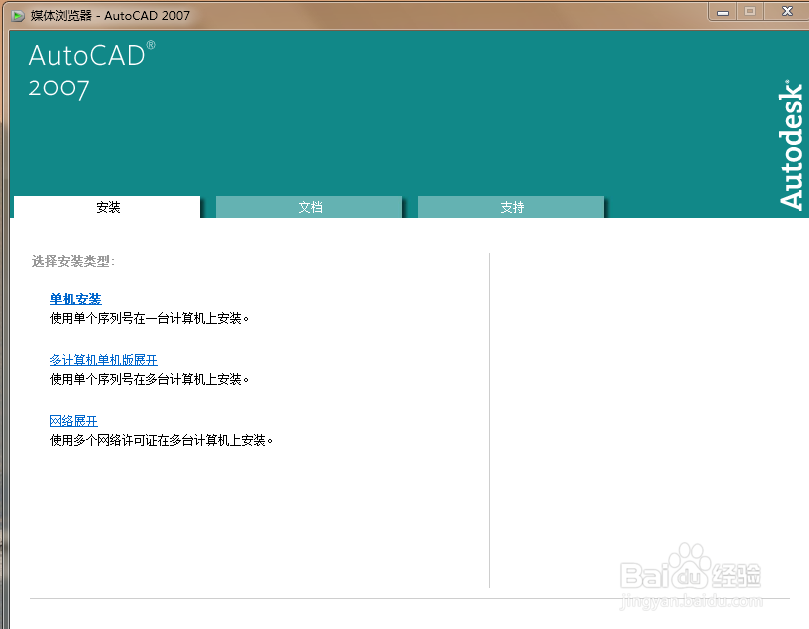The height and width of the screenshot is (629, 809).
Task: Click the media browser title bar icon
Action: pos(18,15)
